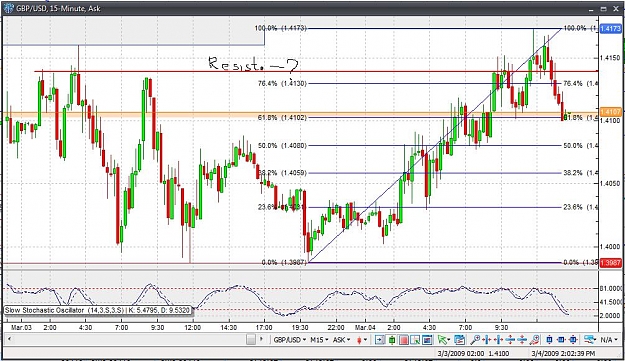
Task: Click the horizontal-arrows icon right after the zoom magnifier
Action: [x=486, y=340]
